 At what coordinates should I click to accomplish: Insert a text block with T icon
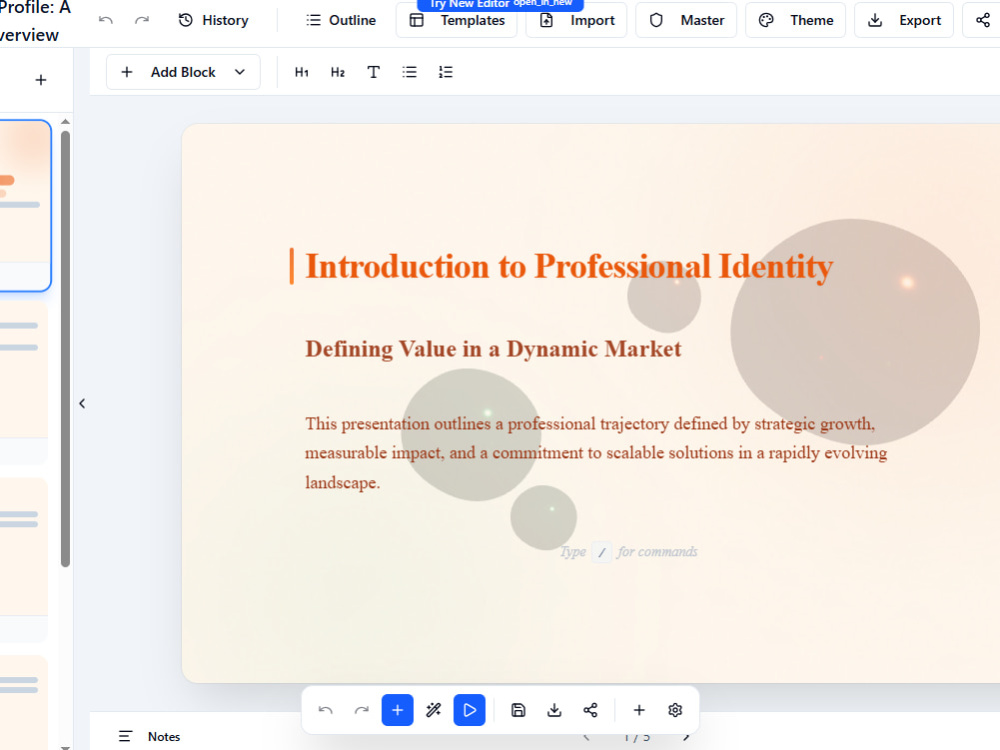tap(374, 72)
